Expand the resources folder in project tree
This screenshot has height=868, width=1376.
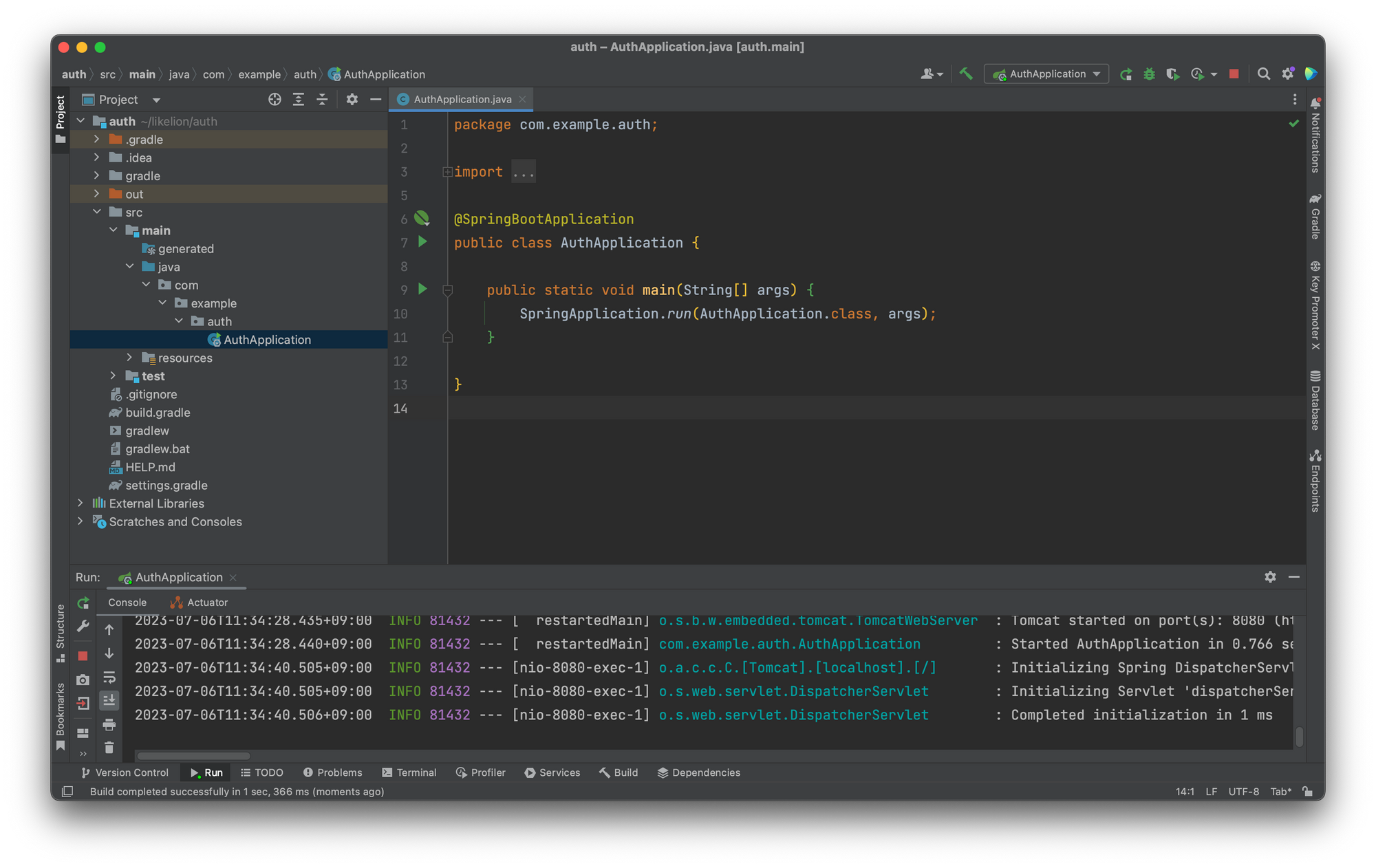pos(129,358)
